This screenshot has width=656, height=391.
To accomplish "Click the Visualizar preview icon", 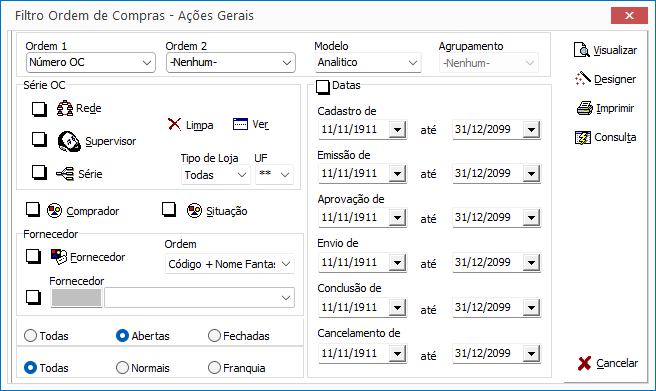I will (x=582, y=50).
